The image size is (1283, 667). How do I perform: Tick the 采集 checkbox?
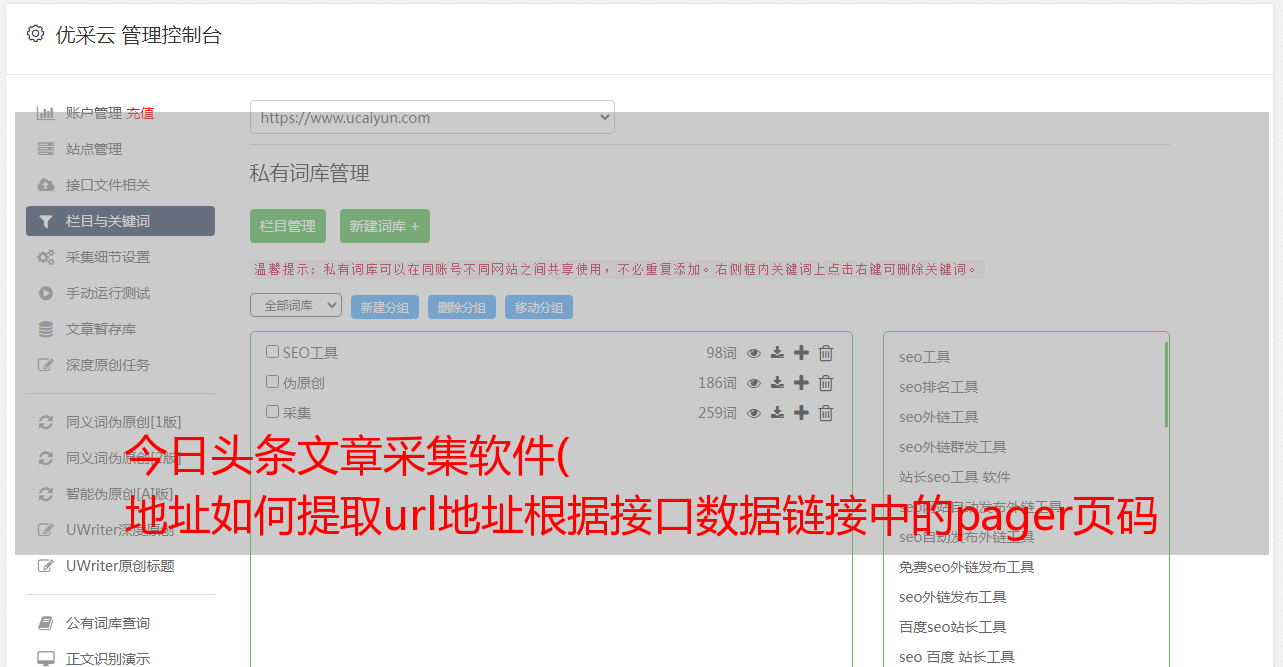pos(272,412)
